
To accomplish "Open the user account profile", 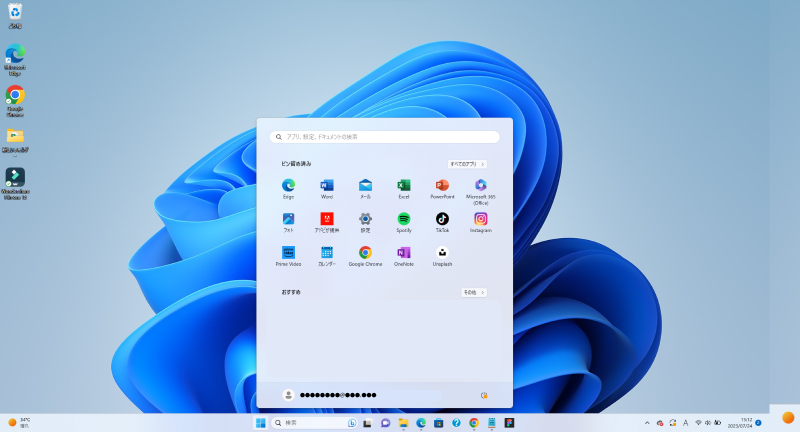I will 330,395.
